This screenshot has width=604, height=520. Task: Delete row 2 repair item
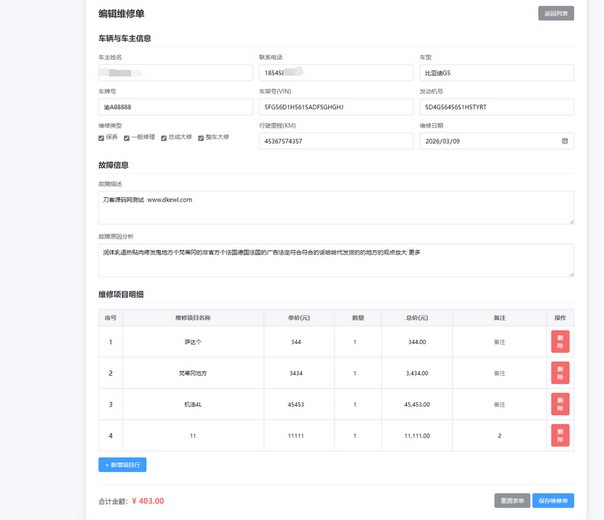tap(560, 372)
